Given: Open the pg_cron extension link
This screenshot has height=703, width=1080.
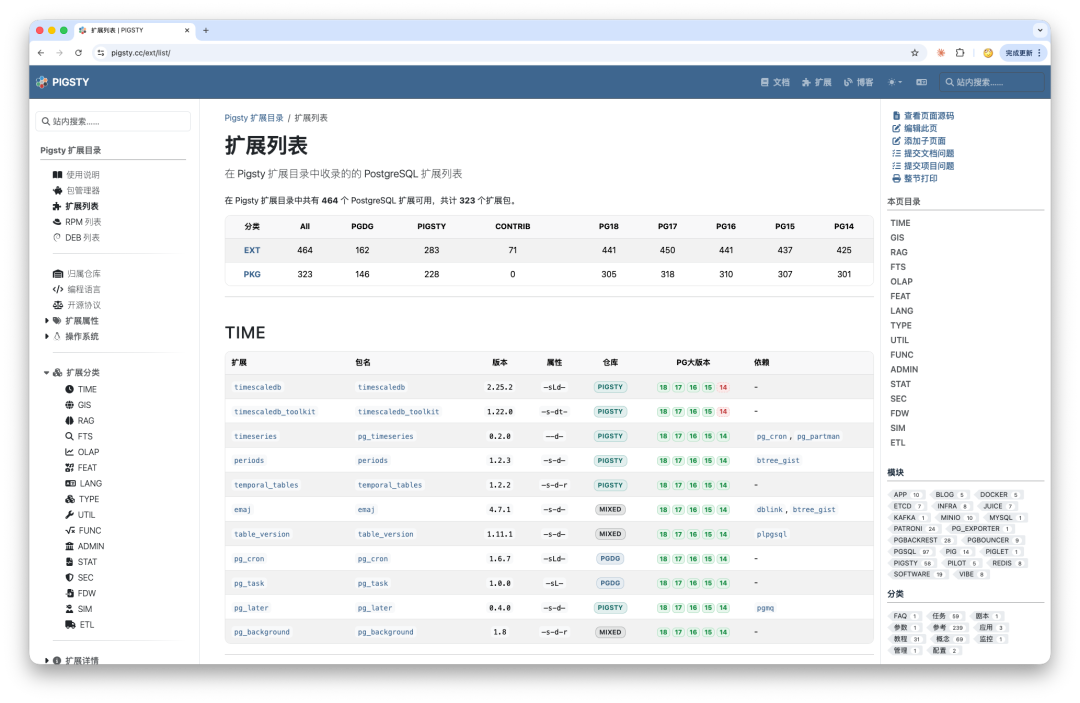Looking at the screenshot, I should [x=249, y=558].
